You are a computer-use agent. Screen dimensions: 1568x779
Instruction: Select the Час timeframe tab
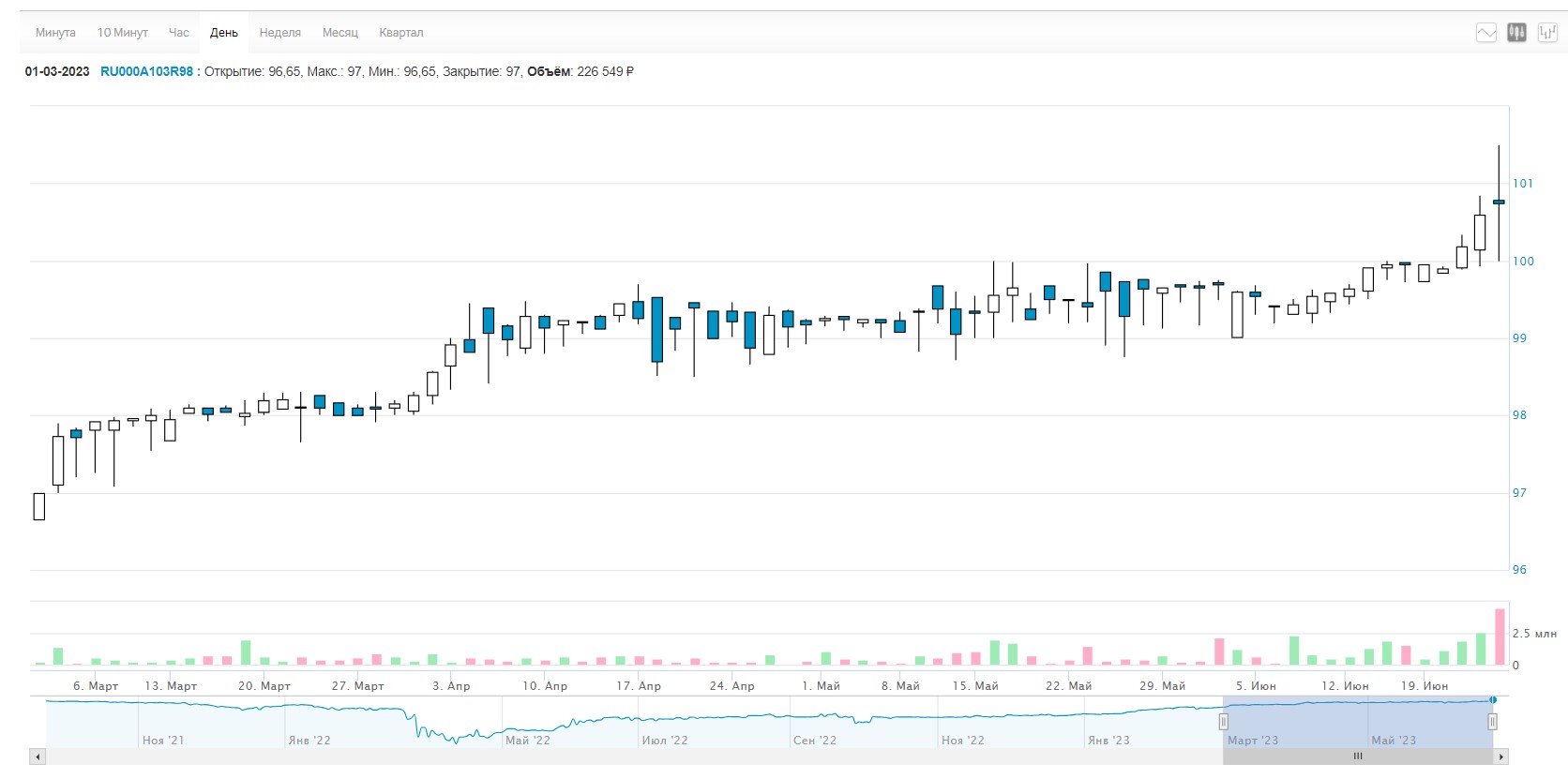[x=179, y=33]
